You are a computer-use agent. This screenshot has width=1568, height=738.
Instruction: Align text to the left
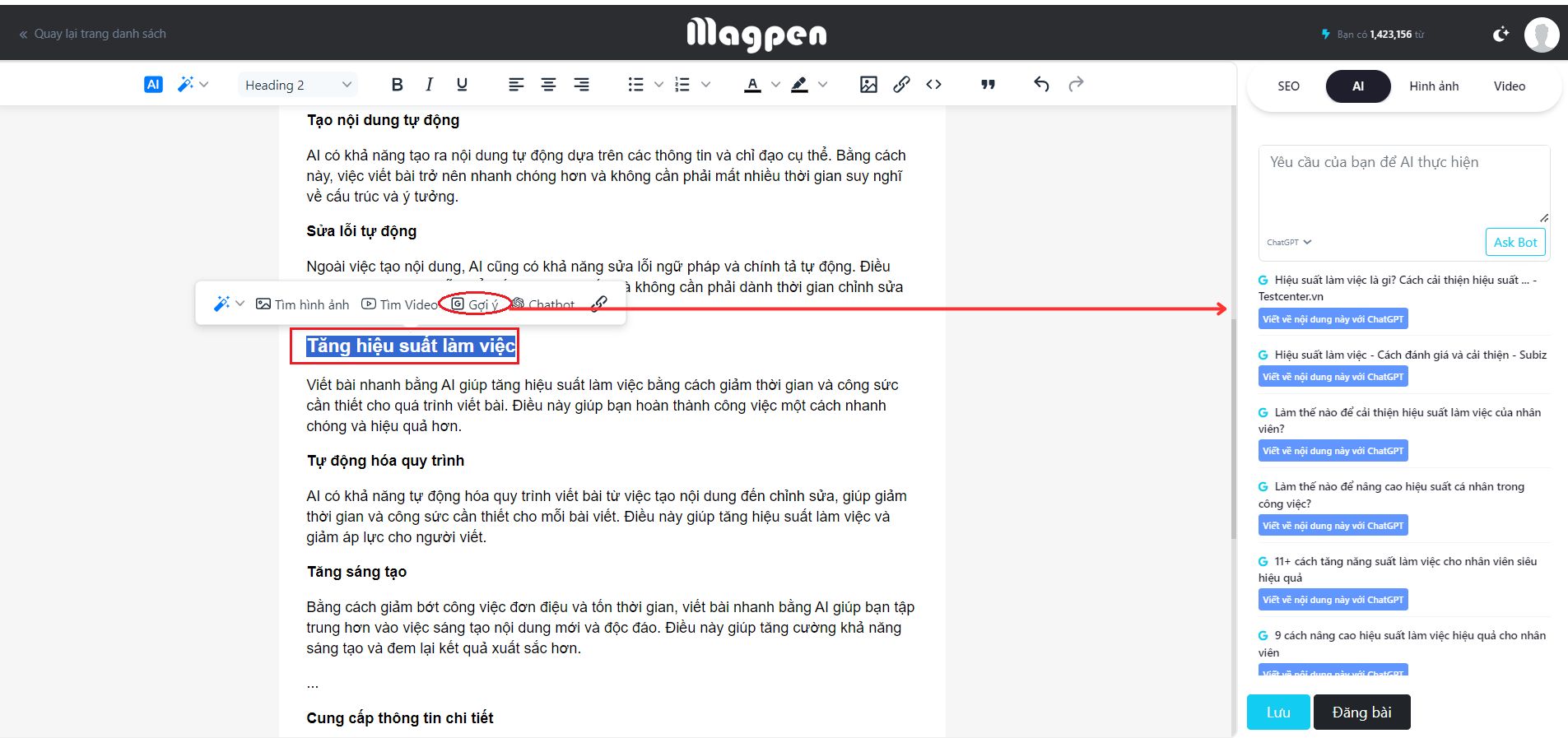pyautogui.click(x=516, y=84)
